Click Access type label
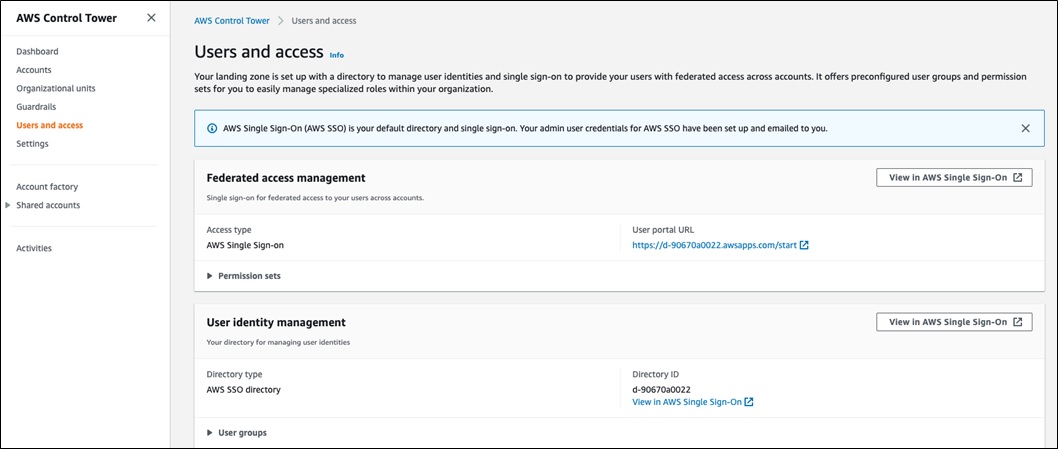Screen dimensions: 1059x450 (x=229, y=230)
